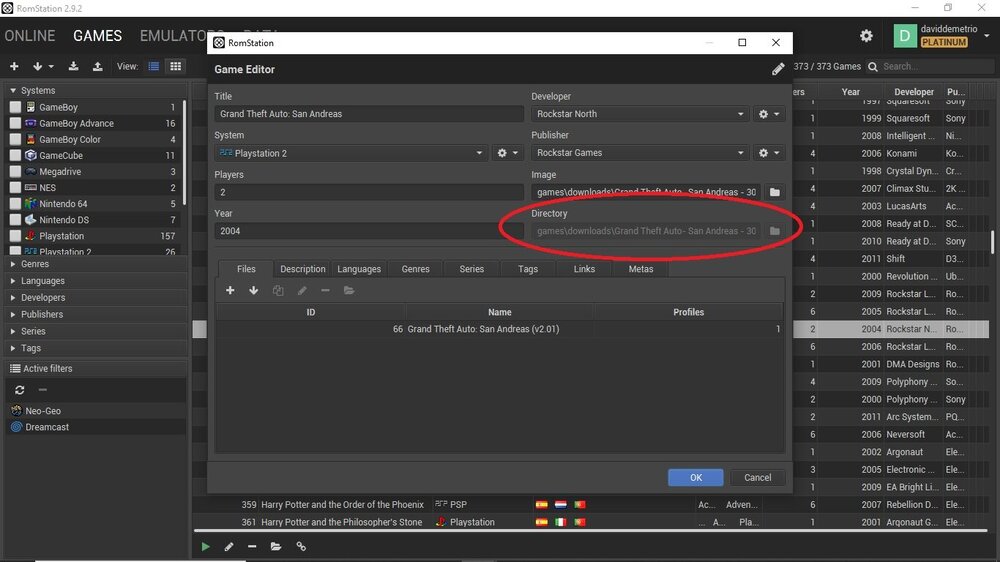1000x562 pixels.
Task: Click the pencil edit icon in Game Editor header
Action: pos(778,69)
